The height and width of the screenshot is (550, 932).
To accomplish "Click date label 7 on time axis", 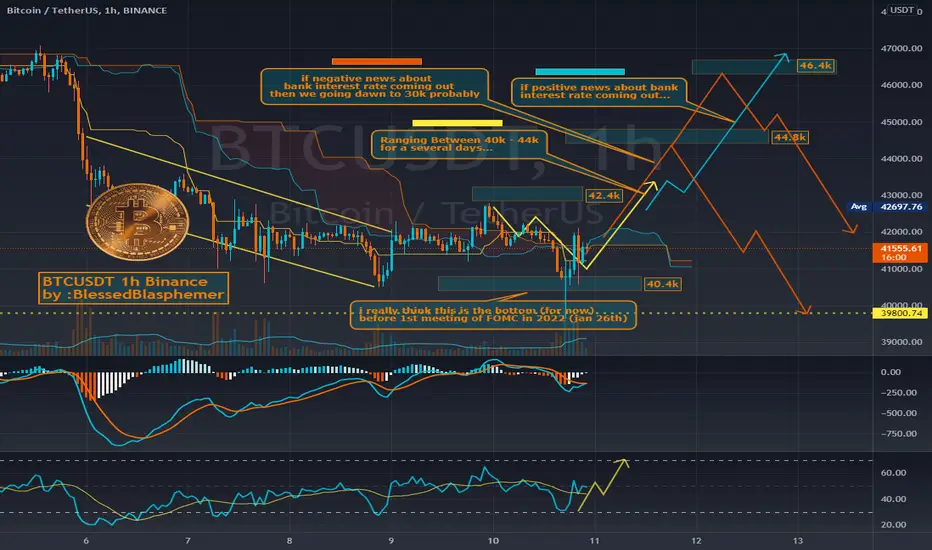I will (x=188, y=540).
